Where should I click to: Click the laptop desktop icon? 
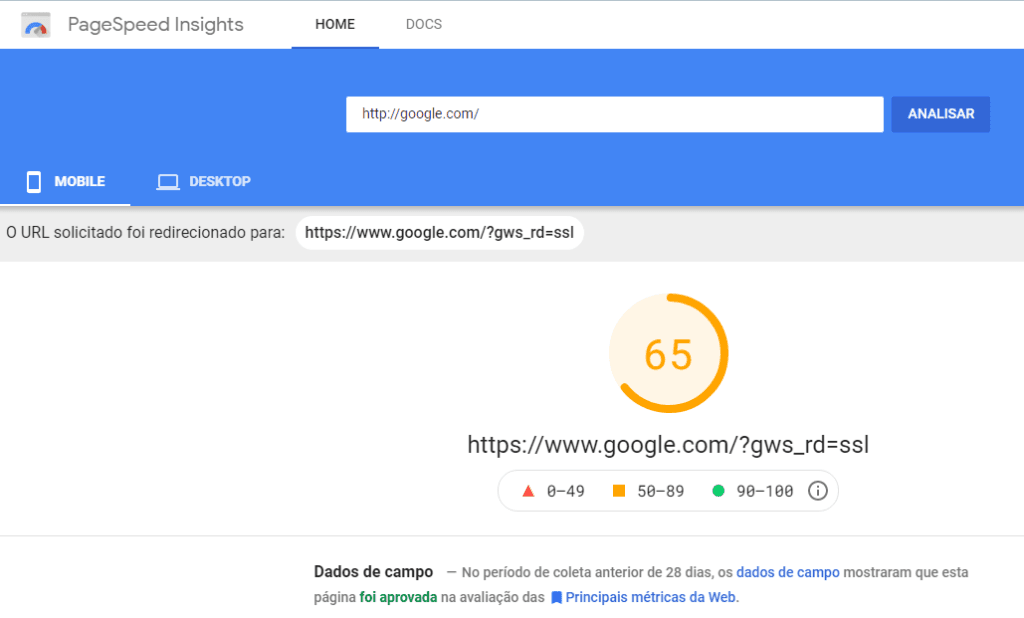click(x=168, y=182)
